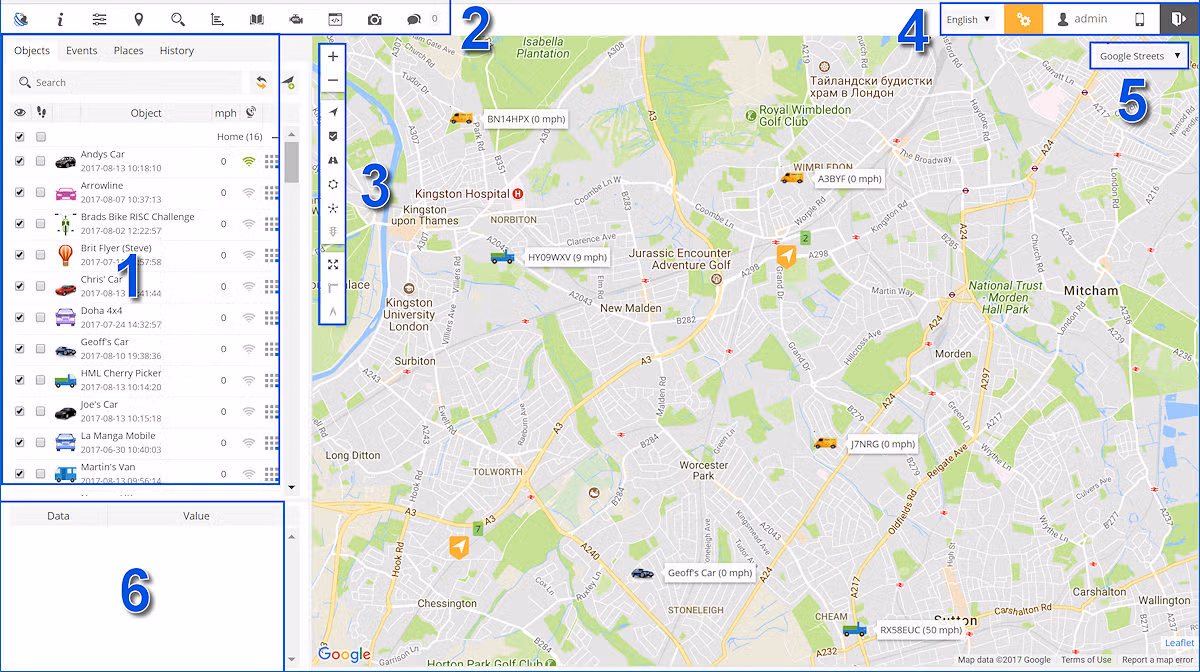Switch to the Events tab
Image resolution: width=1200 pixels, height=672 pixels.
pyautogui.click(x=82, y=51)
